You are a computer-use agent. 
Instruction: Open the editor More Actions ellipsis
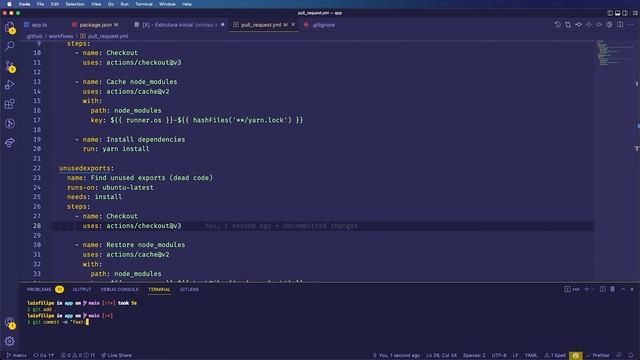pyautogui.click(x=631, y=25)
